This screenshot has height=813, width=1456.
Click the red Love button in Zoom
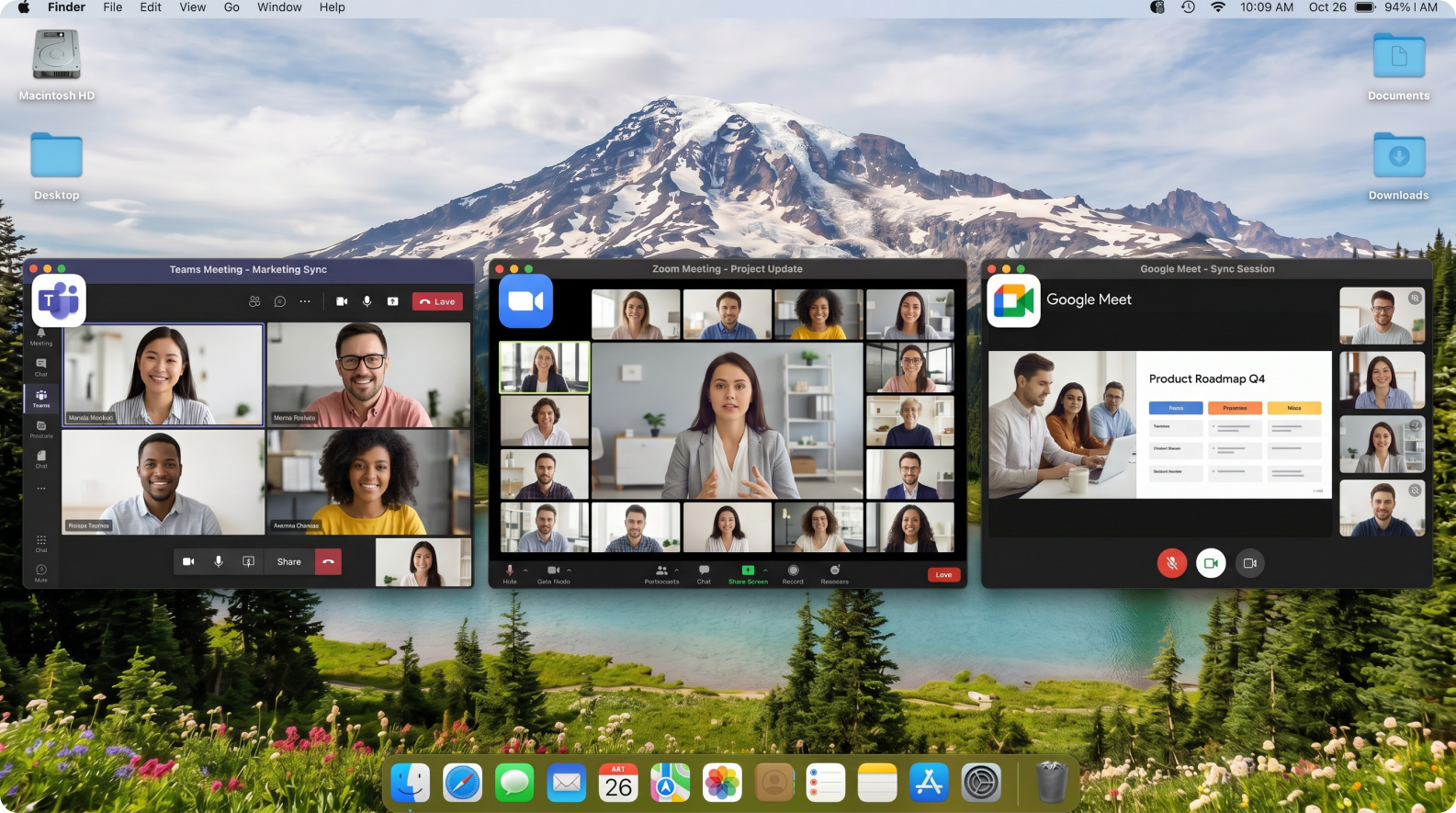click(943, 575)
